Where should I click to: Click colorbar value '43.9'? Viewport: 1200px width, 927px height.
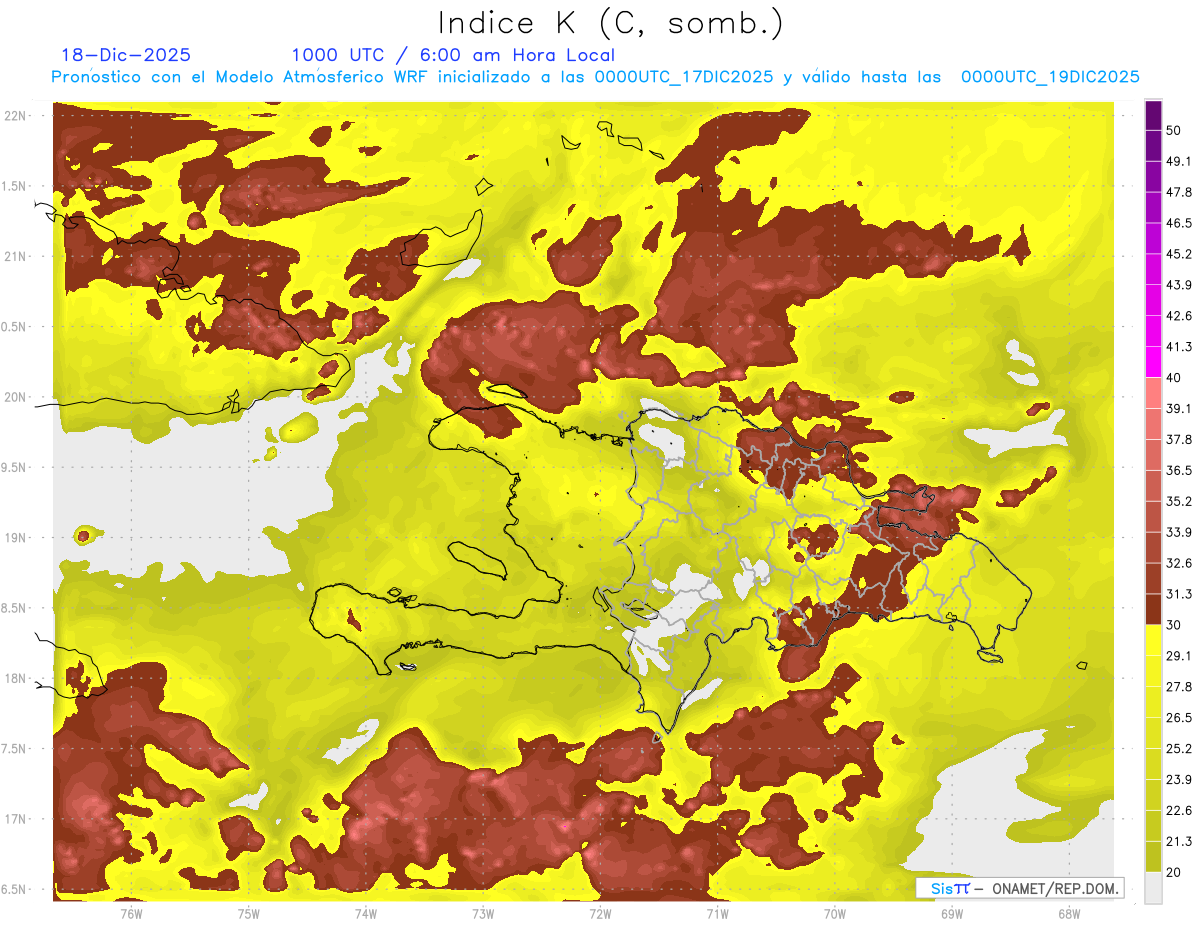[1178, 285]
